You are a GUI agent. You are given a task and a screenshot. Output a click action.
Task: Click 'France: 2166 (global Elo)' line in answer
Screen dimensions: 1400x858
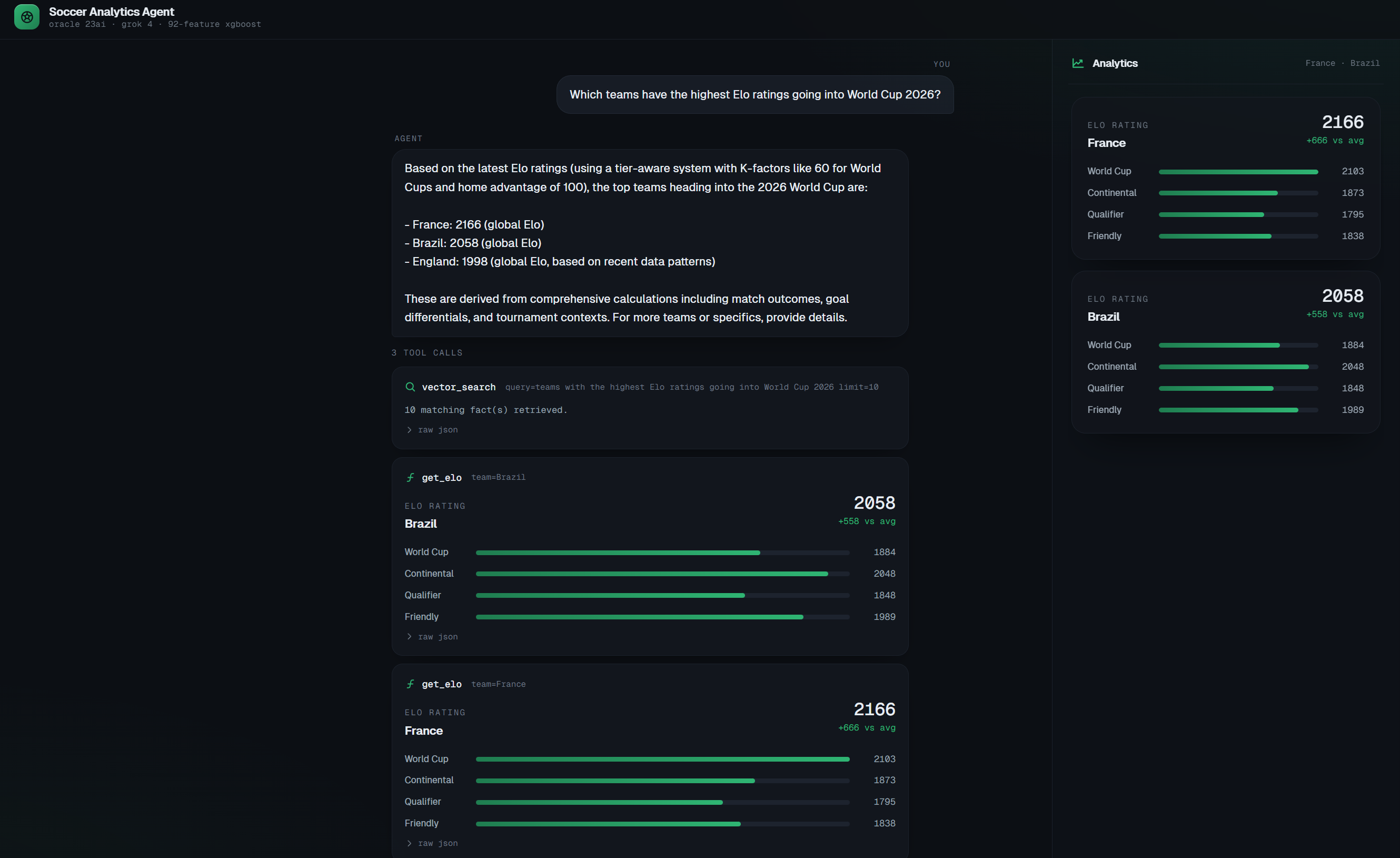coord(474,224)
